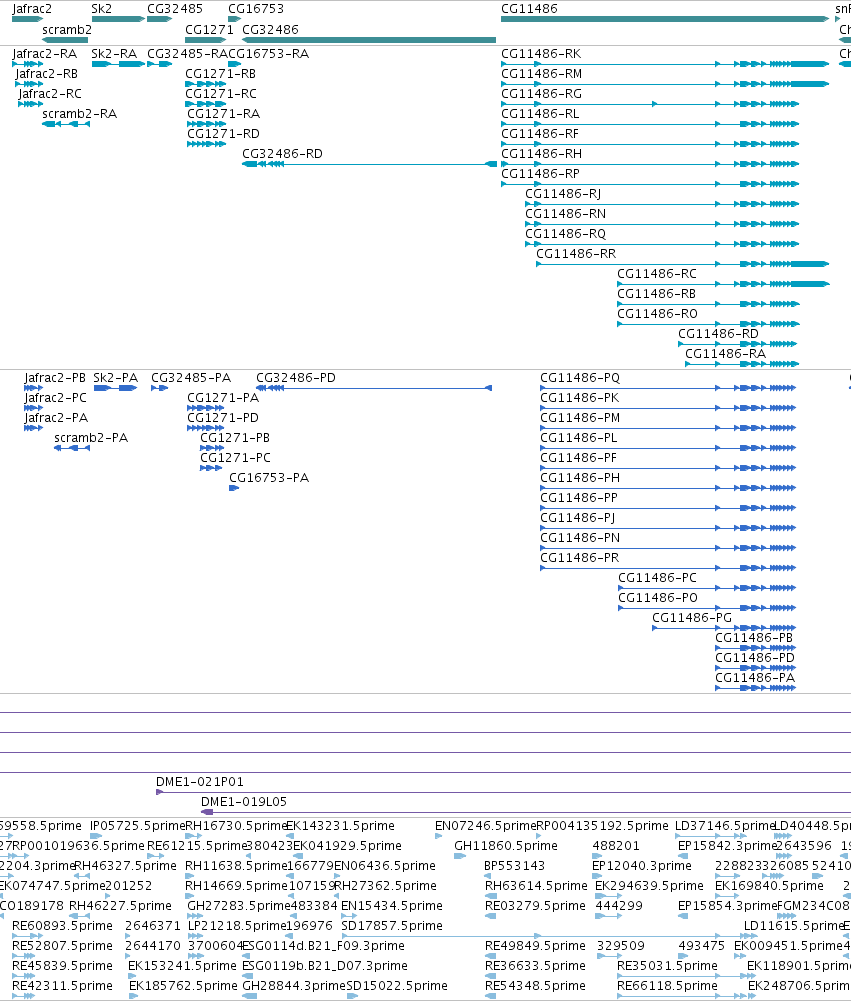Select the Sk2 gene label
The height and width of the screenshot is (1001, 851).
tap(102, 9)
